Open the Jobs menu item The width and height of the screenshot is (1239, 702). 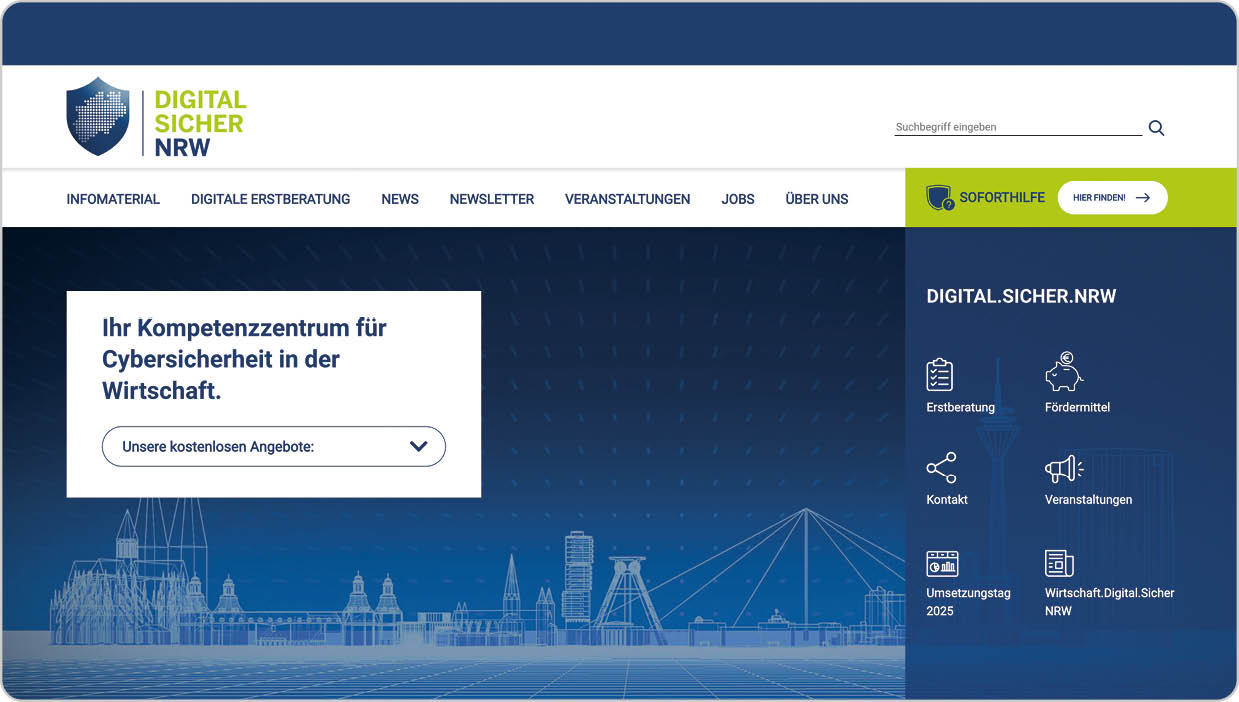click(x=738, y=199)
